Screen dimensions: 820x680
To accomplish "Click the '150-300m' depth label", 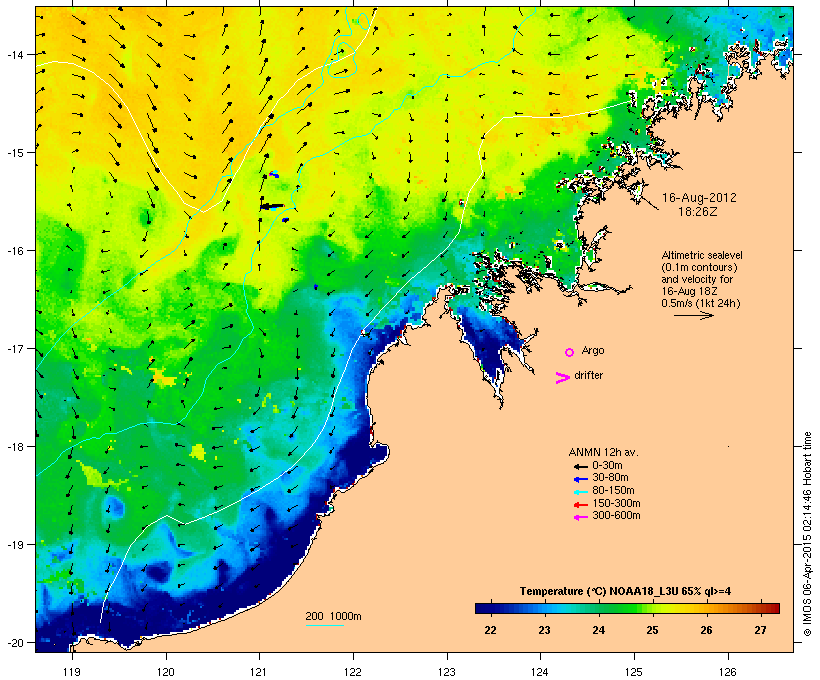I will [616, 504].
